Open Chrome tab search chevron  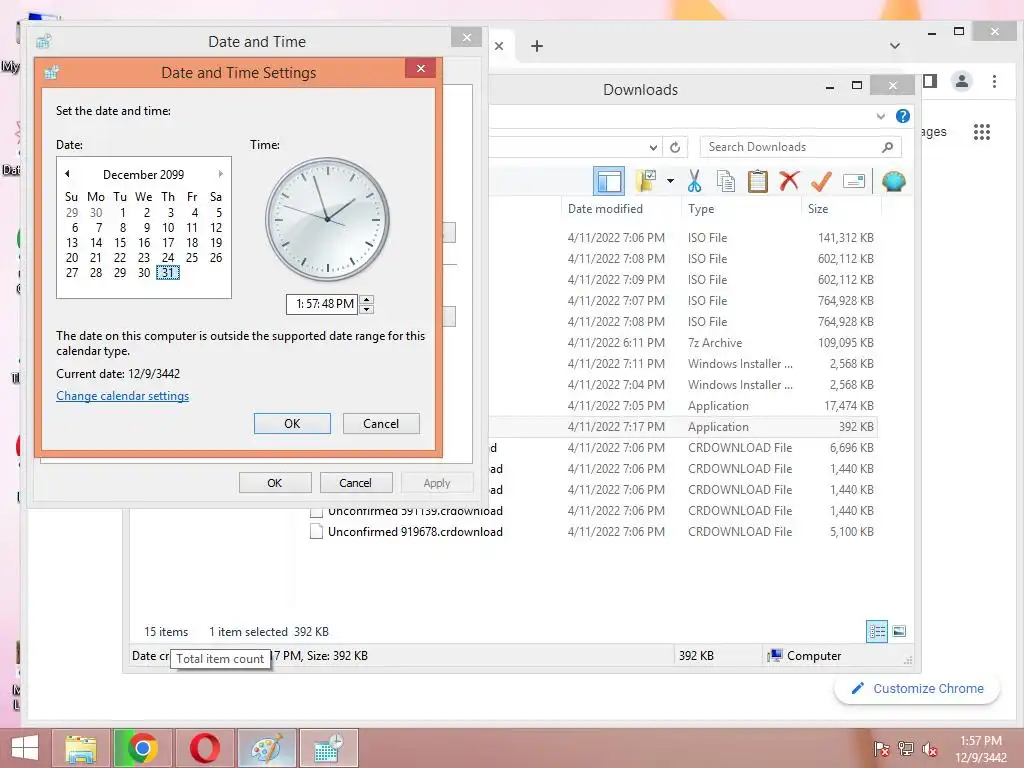[895, 46]
